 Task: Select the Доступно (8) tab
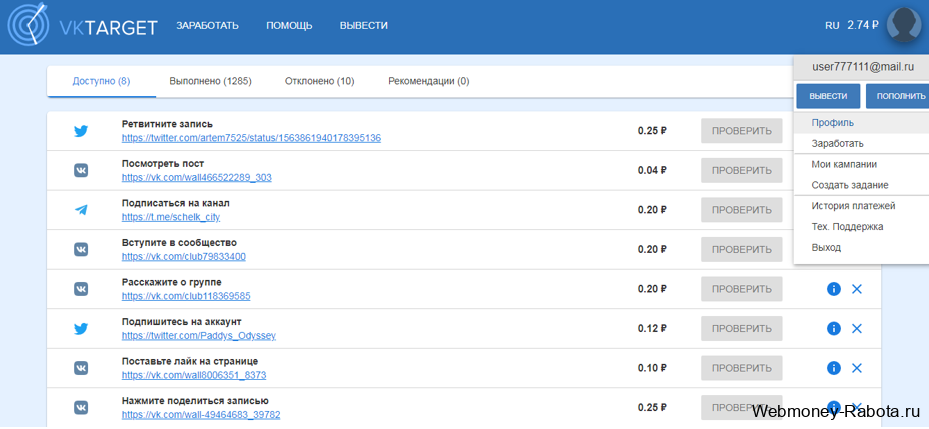pos(101,81)
